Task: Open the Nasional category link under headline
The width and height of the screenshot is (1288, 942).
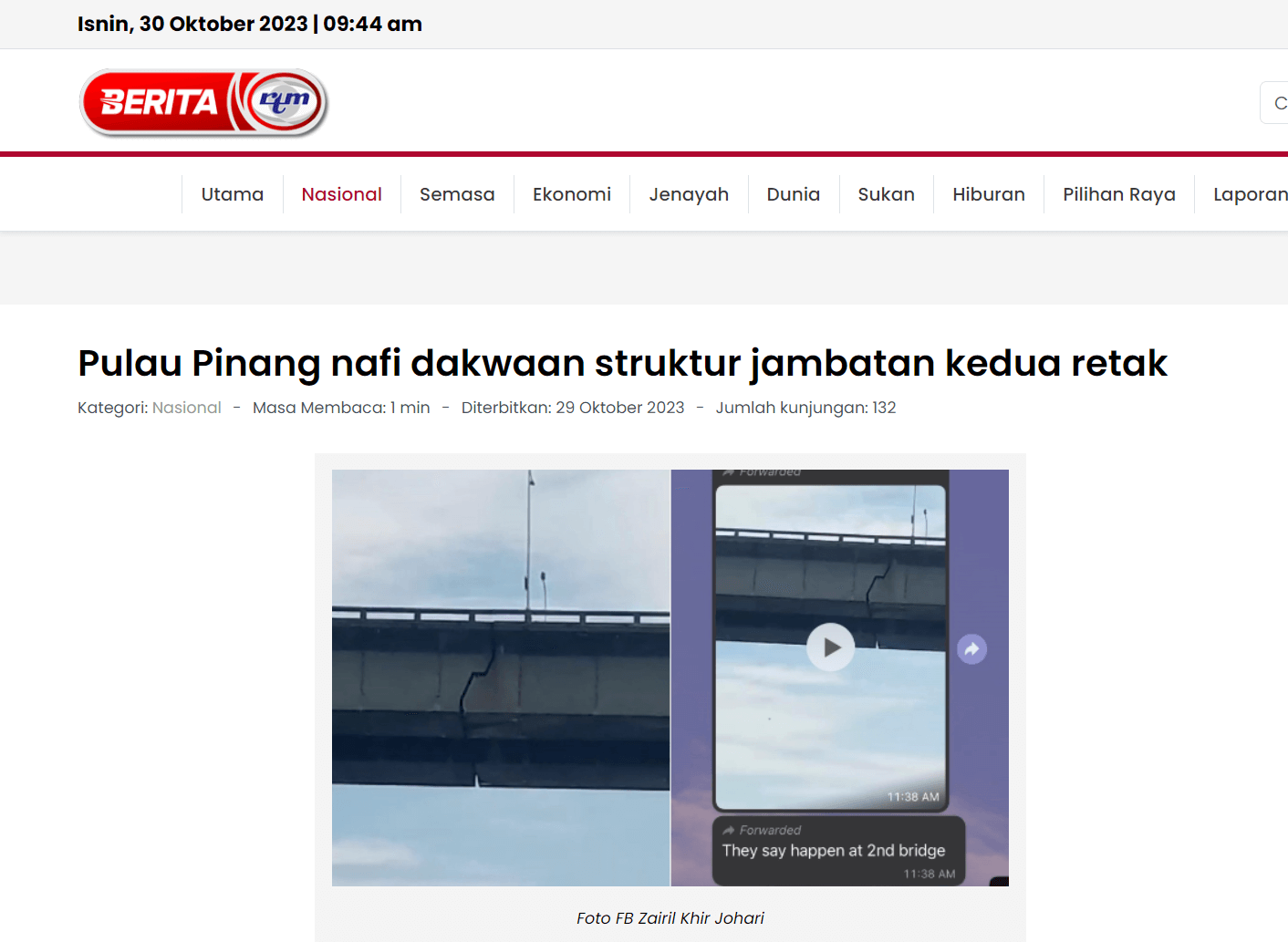Action: [x=186, y=408]
